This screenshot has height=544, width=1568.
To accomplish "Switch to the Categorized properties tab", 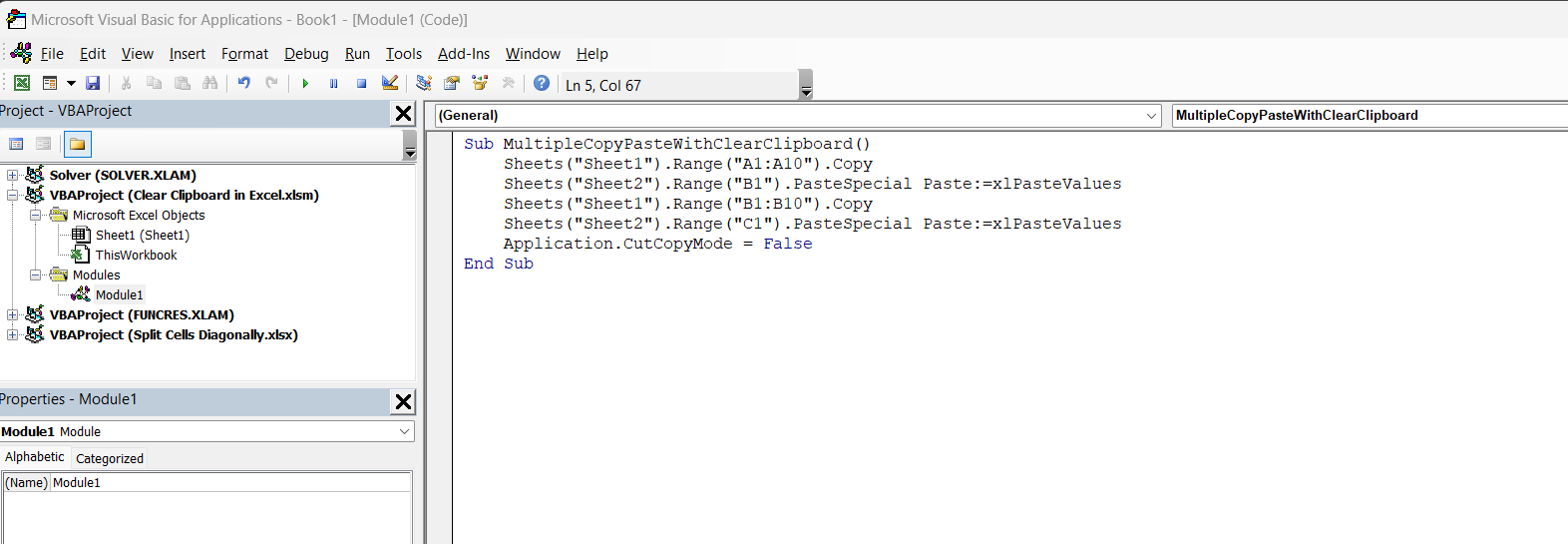I will 110,458.
